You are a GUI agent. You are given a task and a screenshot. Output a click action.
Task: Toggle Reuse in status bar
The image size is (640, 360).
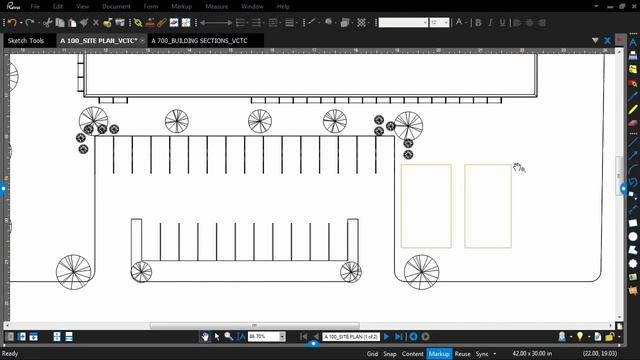pos(462,354)
